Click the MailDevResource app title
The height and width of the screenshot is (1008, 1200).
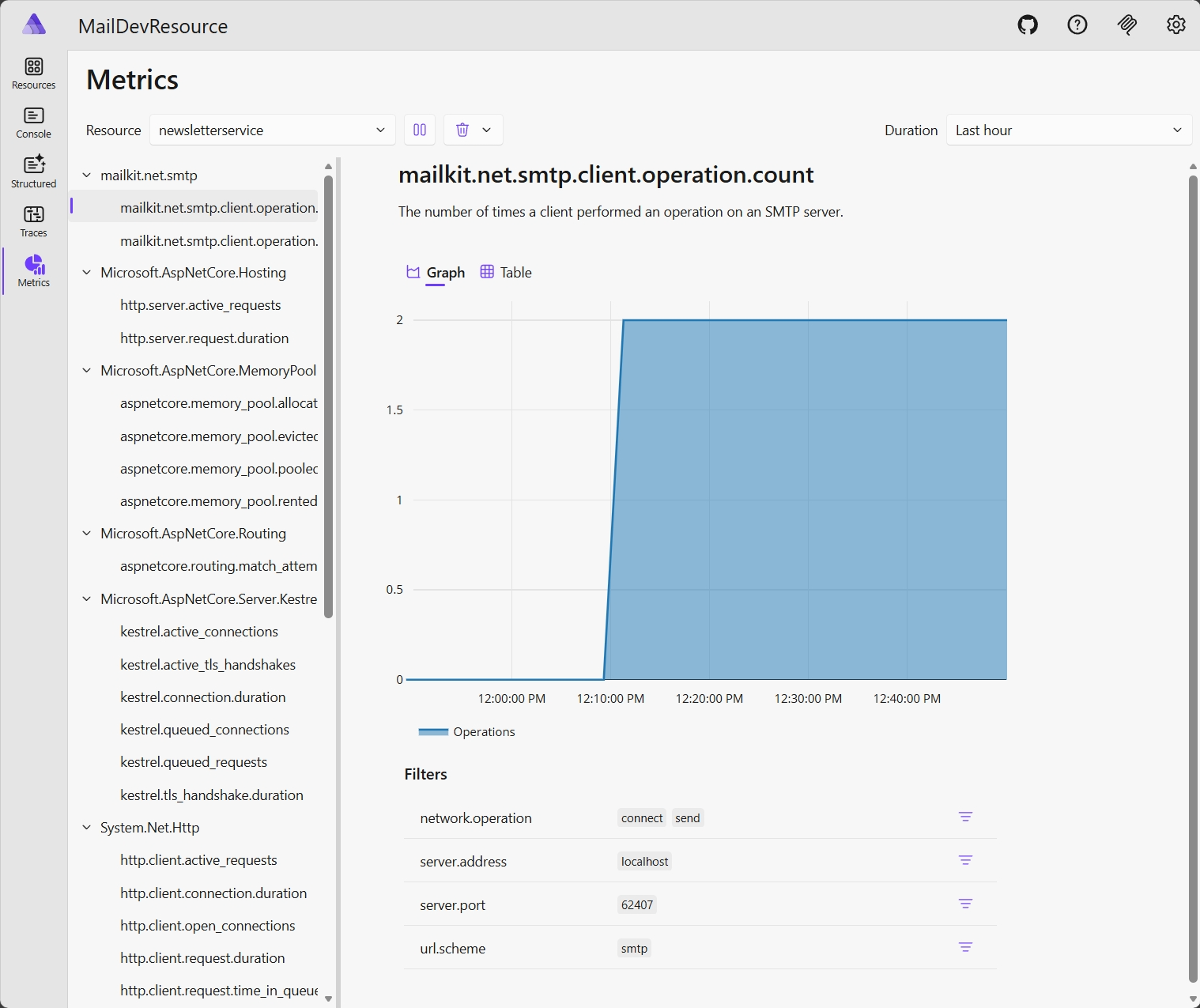tap(153, 25)
